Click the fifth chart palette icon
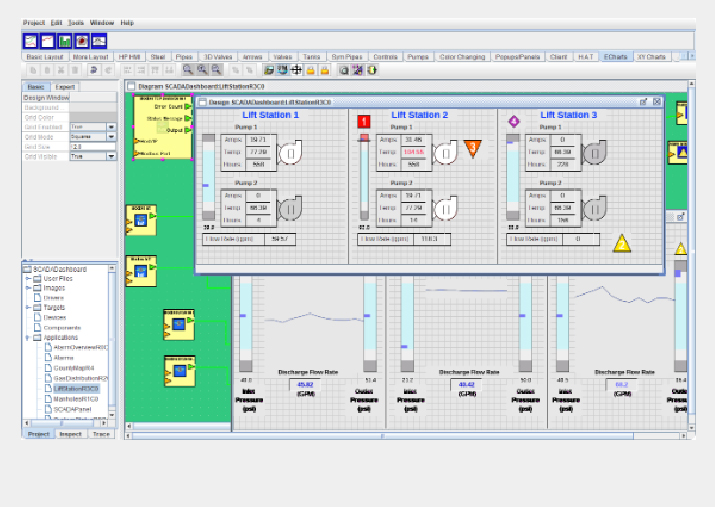The height and width of the screenshot is (507, 715). pyautogui.click(x=99, y=41)
